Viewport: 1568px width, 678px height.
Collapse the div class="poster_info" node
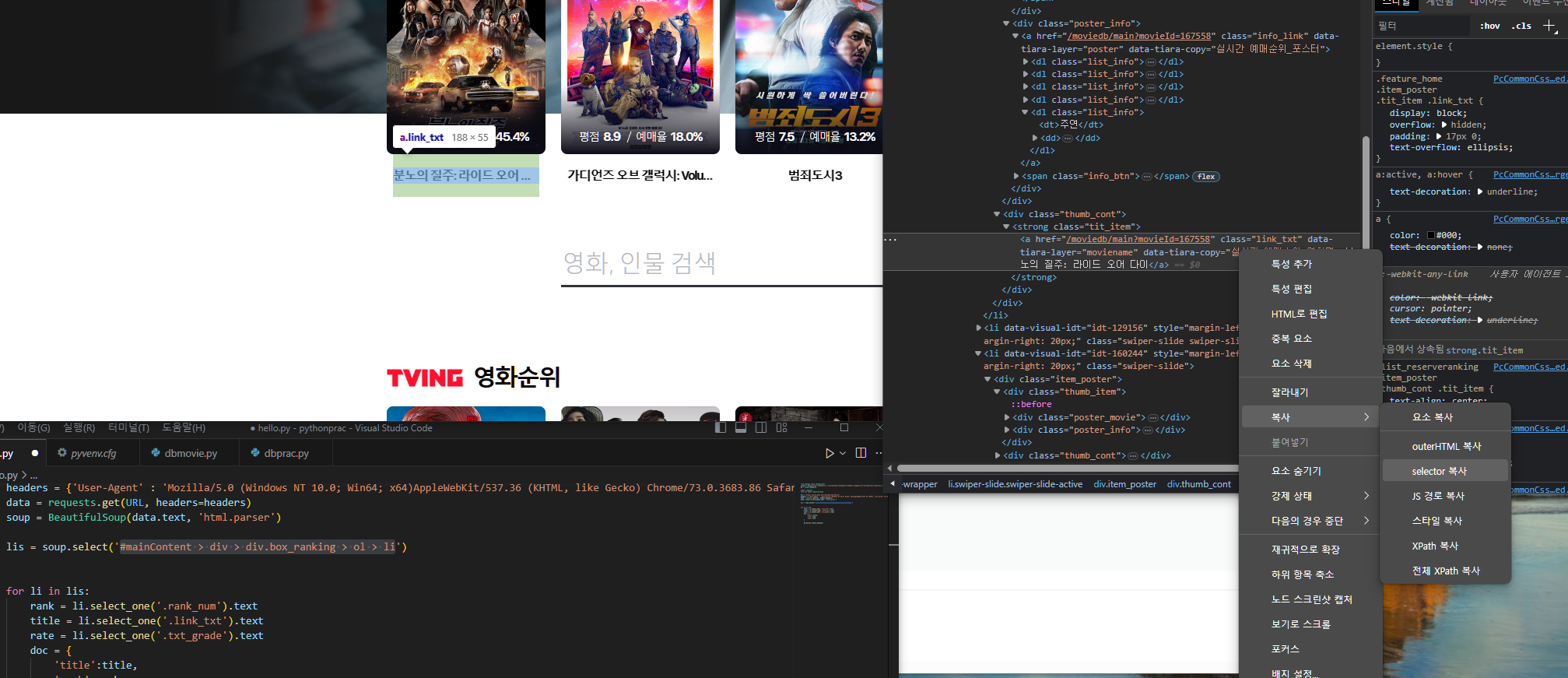point(1006,23)
